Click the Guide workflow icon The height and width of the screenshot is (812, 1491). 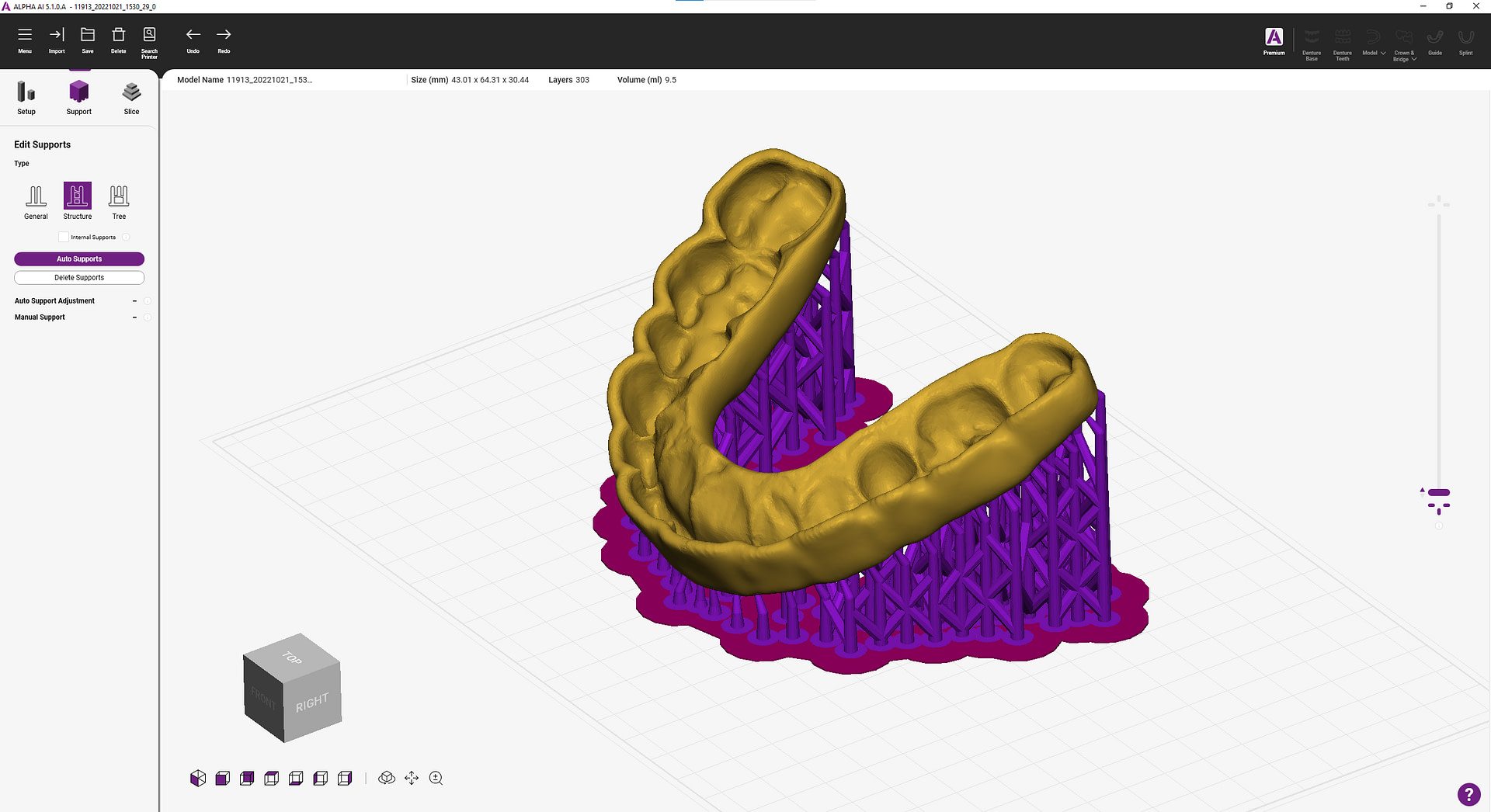pyautogui.click(x=1434, y=40)
